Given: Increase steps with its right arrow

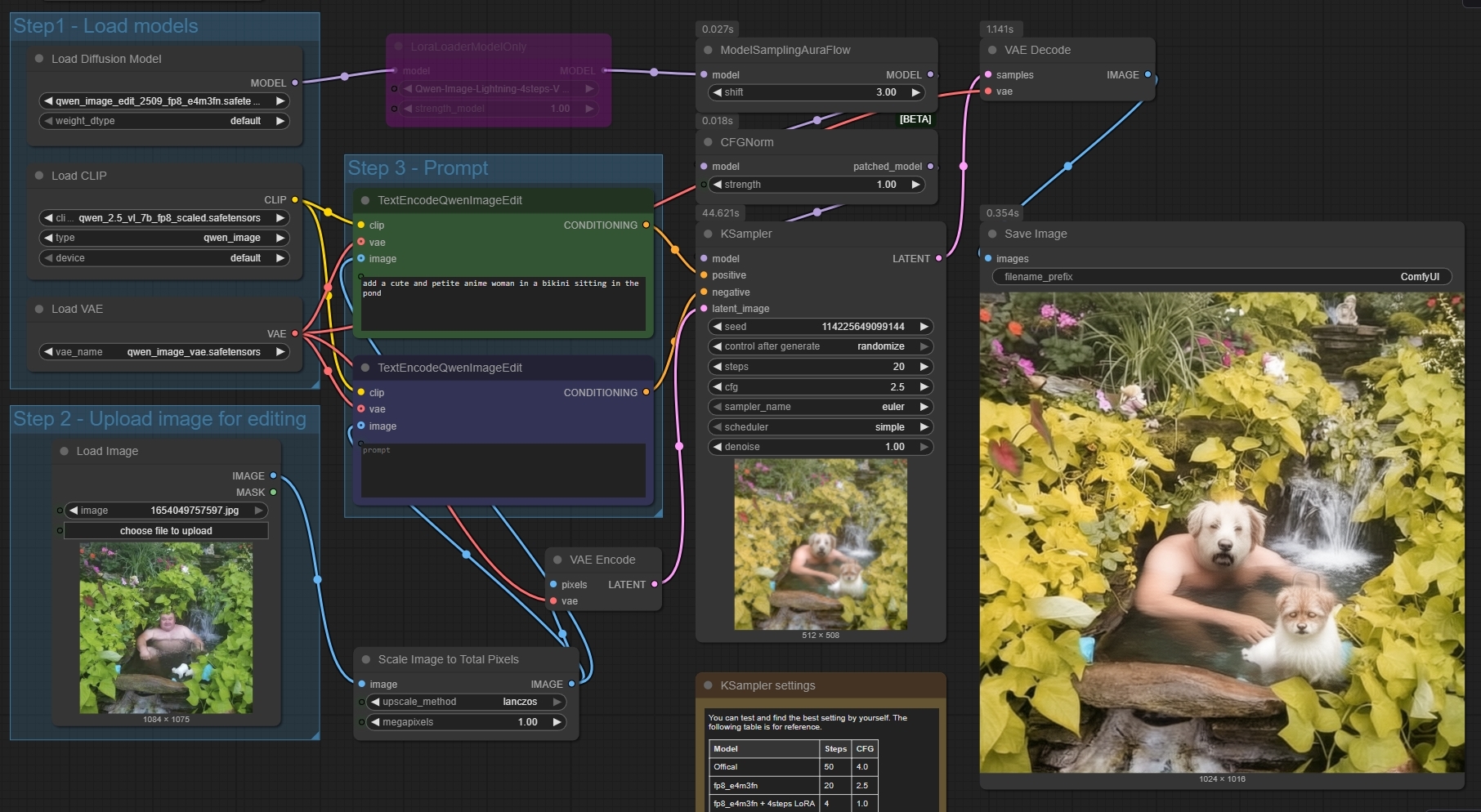Looking at the screenshot, I should click(x=924, y=367).
